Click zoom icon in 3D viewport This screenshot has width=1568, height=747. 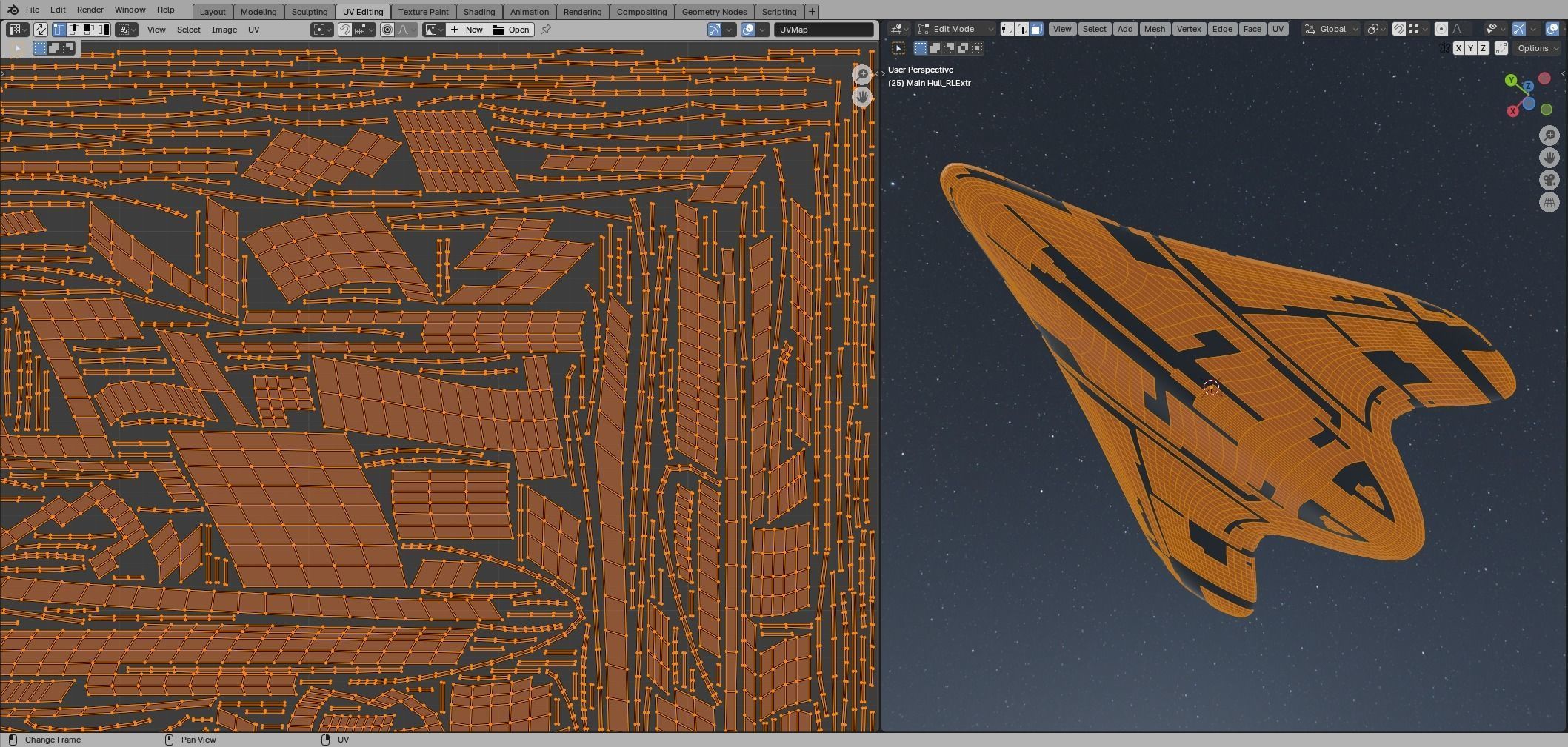pyautogui.click(x=1549, y=135)
